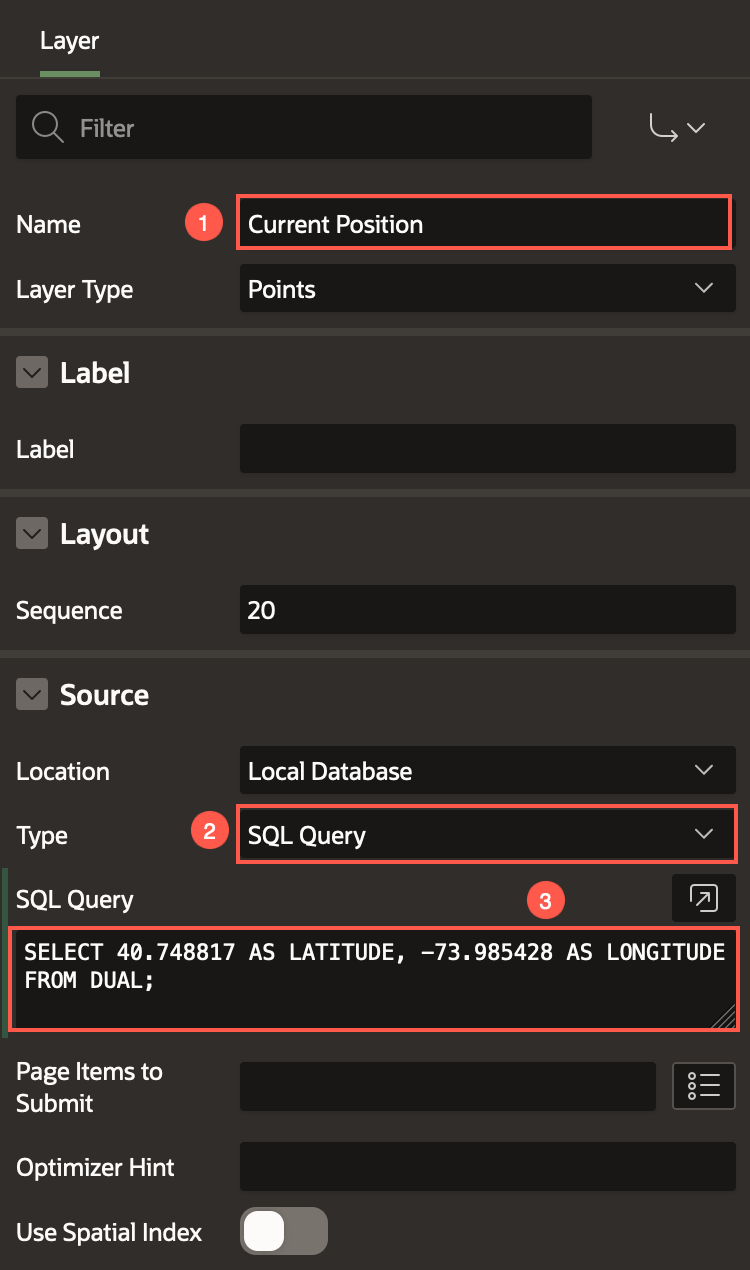Click the empty Label input field
The image size is (750, 1270).
487,449
